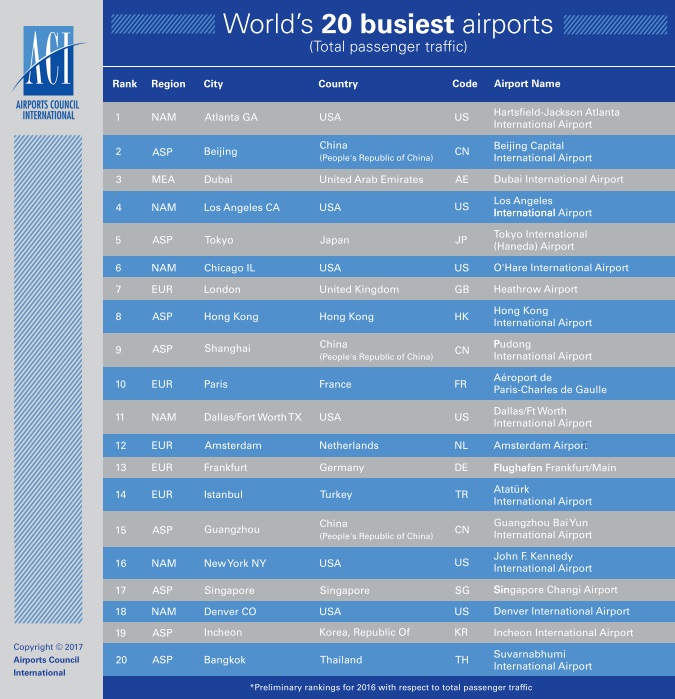Screen dimensions: 675x699
Task: Click the 'JP' code cell
Action: coord(461,240)
